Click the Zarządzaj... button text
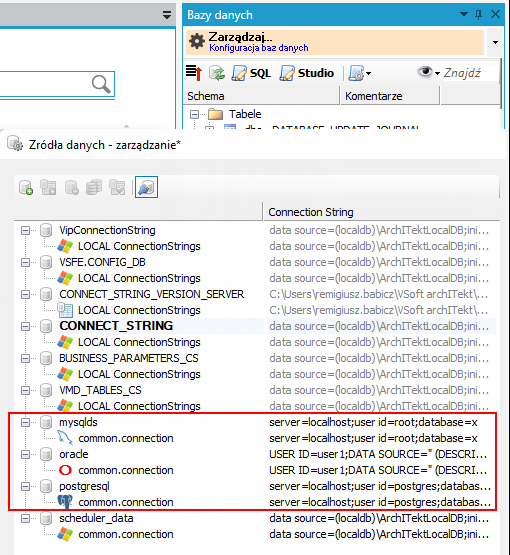510x555 pixels. tap(240, 37)
